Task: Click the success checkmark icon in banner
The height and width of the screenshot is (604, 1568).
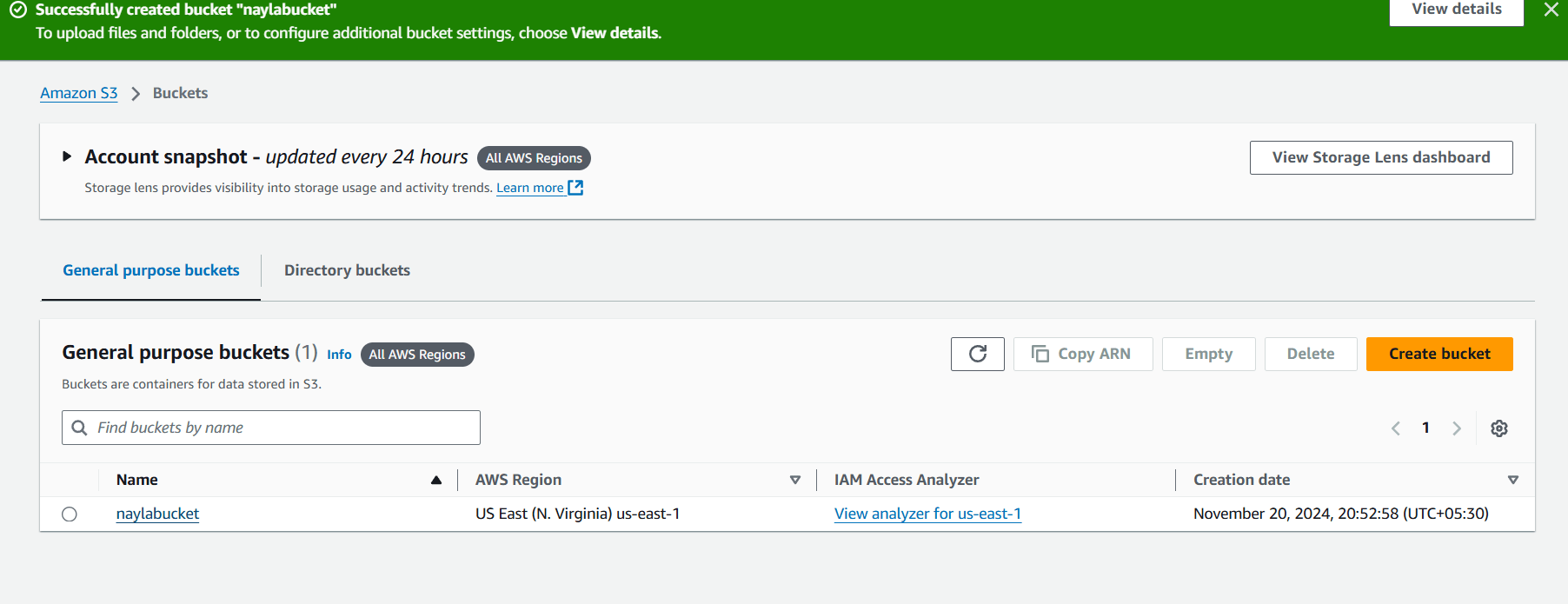Action: point(18,10)
